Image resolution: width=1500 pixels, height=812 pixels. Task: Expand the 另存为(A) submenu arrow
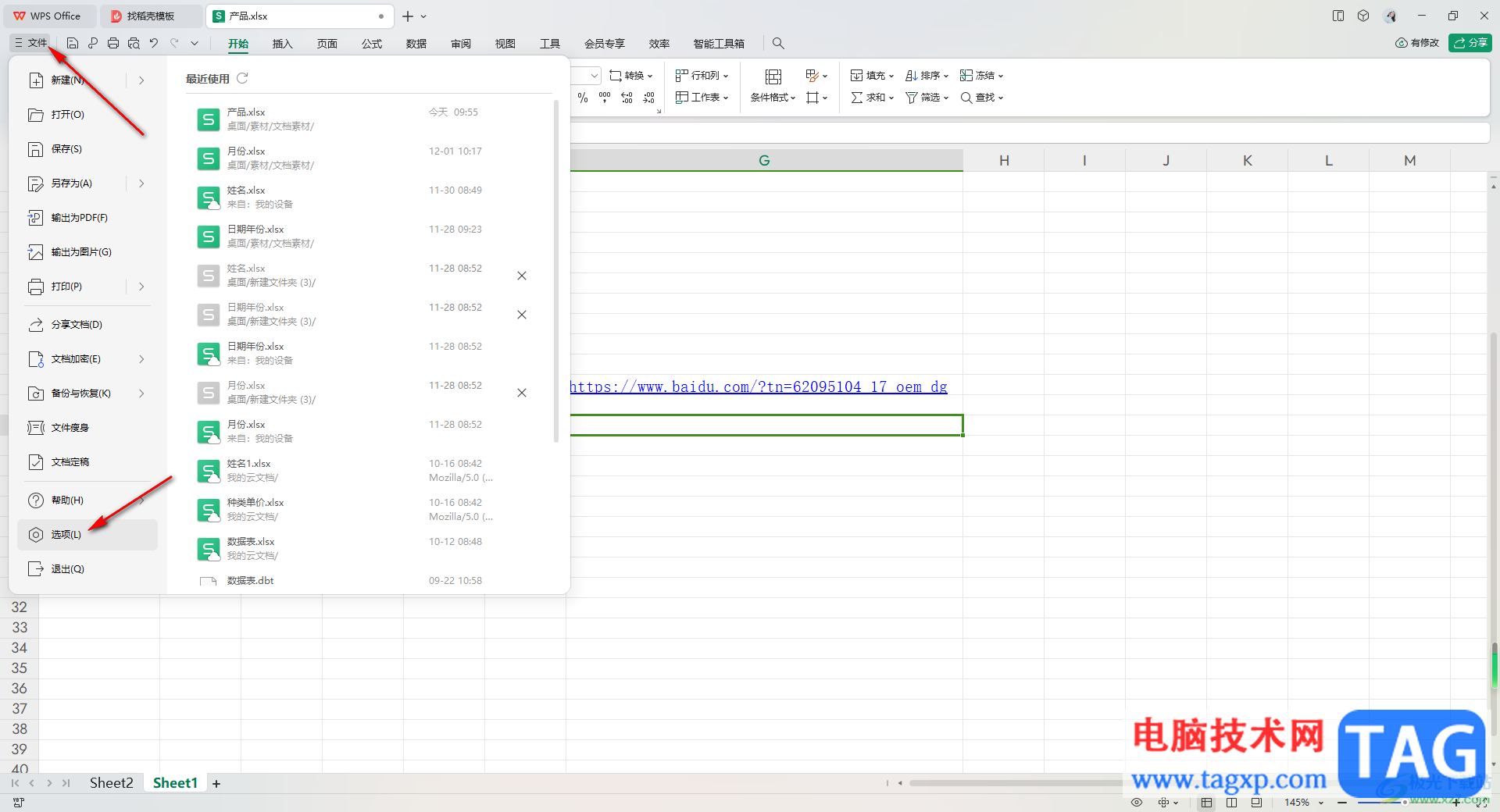[141, 183]
